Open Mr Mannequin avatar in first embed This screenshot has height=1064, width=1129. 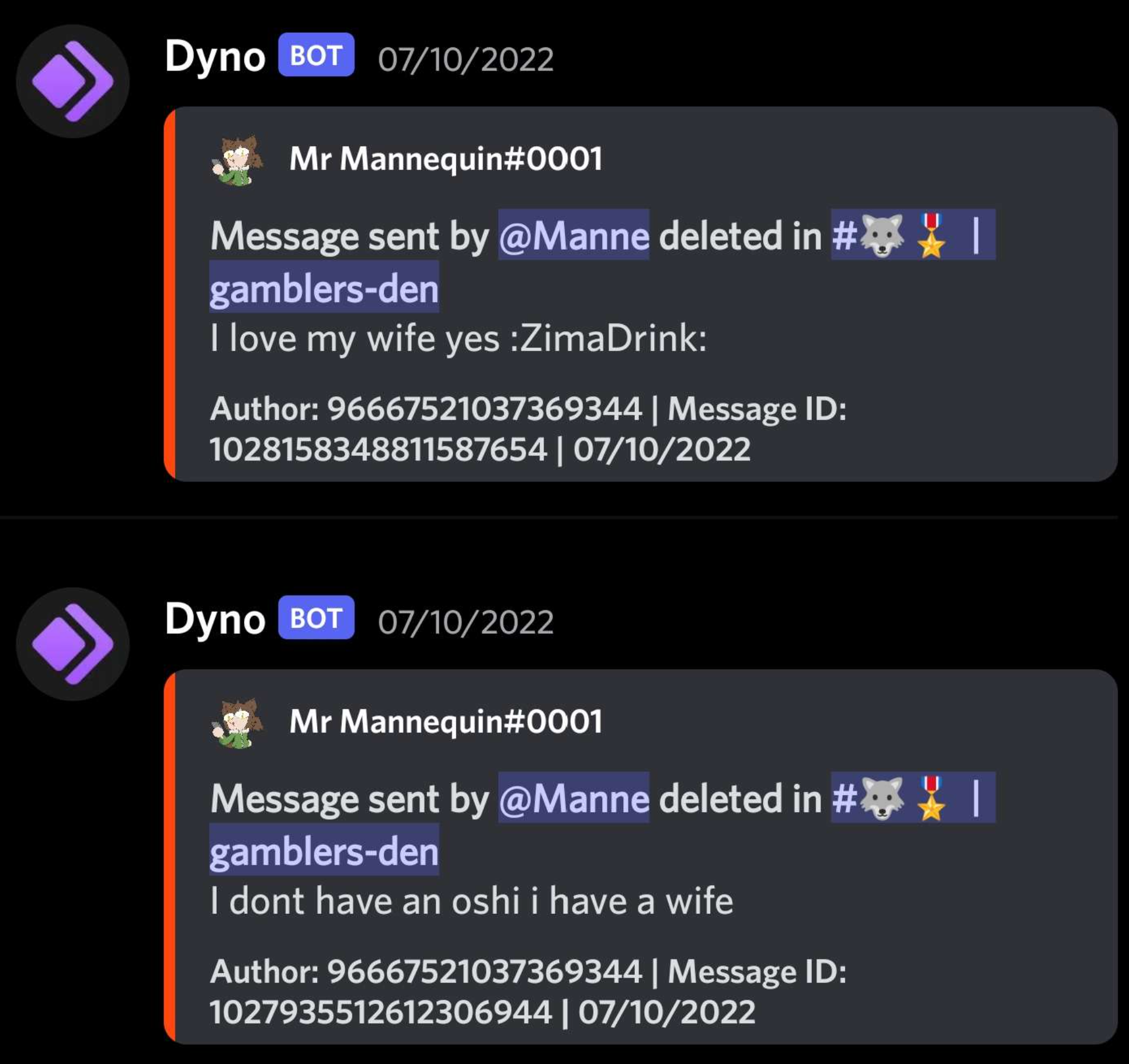click(x=237, y=160)
